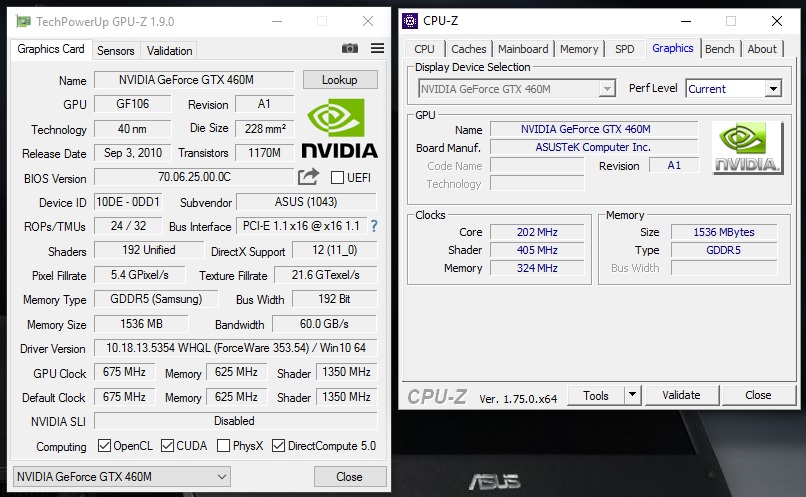Image resolution: width=806 pixels, height=497 pixels.
Task: Toggle the DirectCompute 5.0 checkbox
Action: [x=278, y=446]
